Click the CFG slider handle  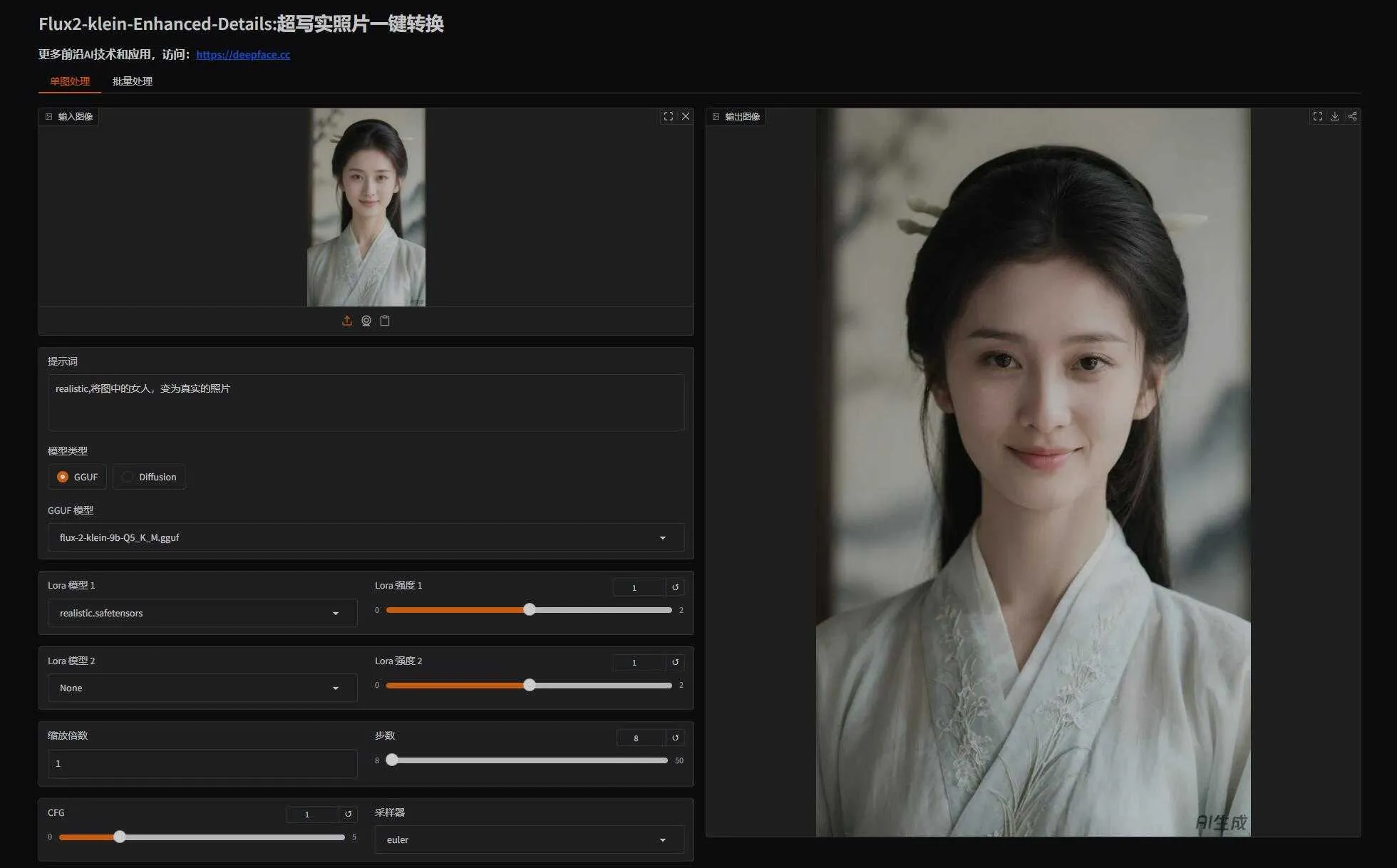pyautogui.click(x=120, y=837)
